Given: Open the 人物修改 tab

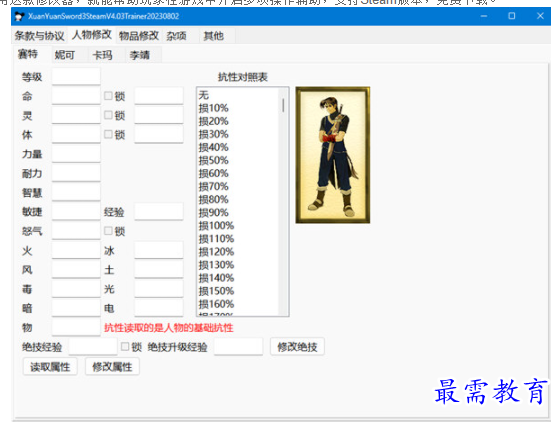Looking at the screenshot, I should coord(92,35).
